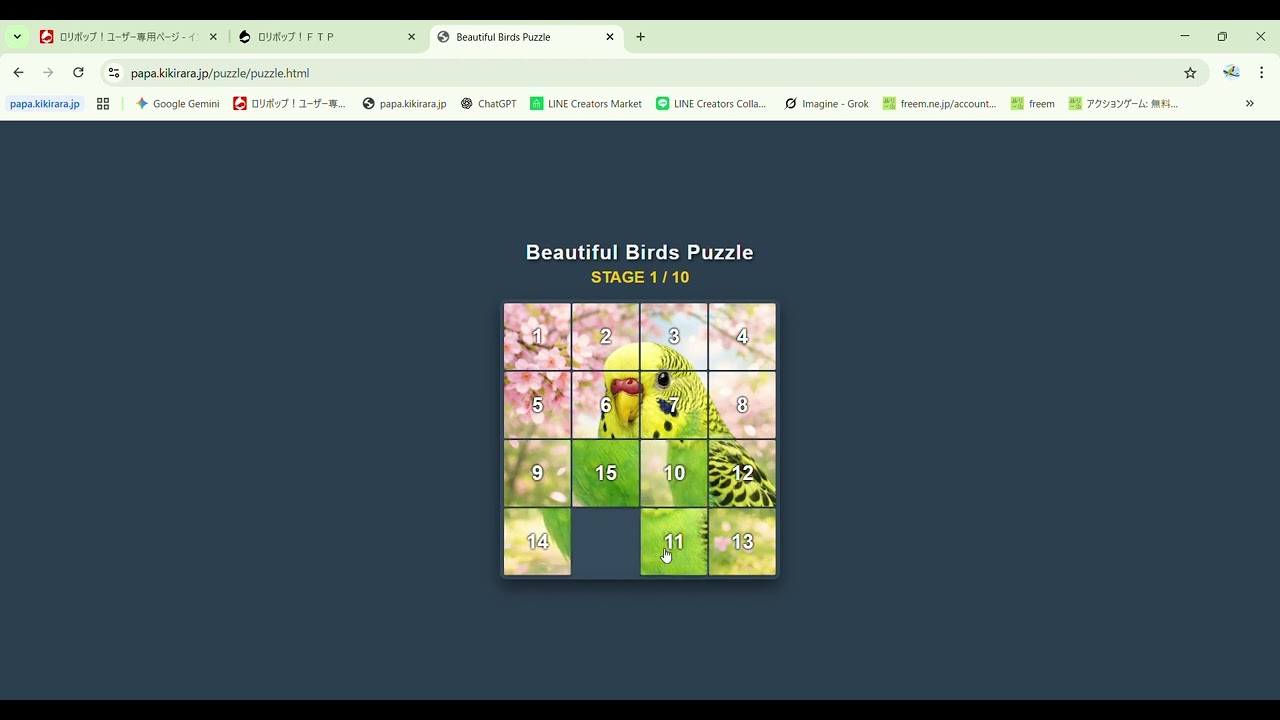Switch to the ロリポップ！ユーザー専用ページ tab
The height and width of the screenshot is (720, 1280).
(130, 37)
